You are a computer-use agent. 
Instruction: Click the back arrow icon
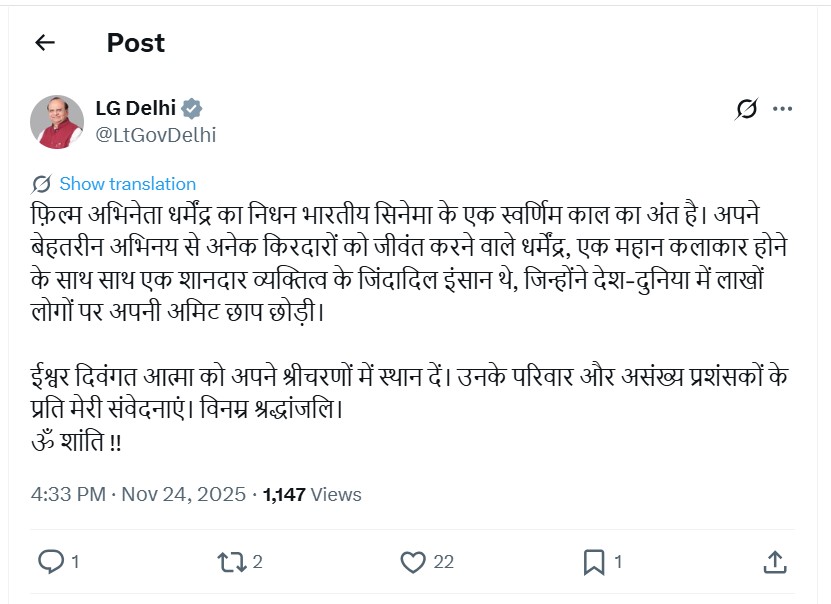(44, 43)
